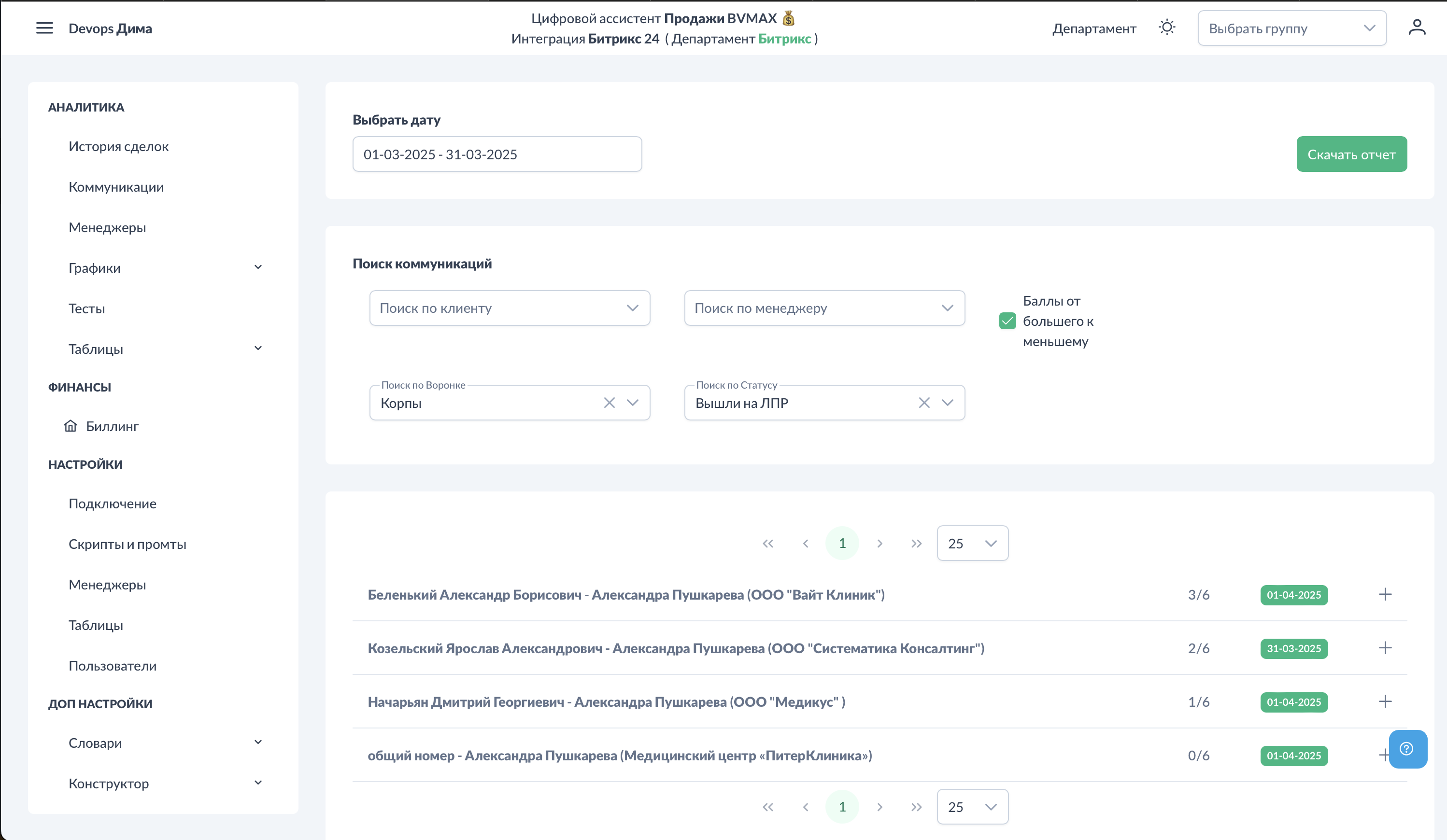1447x840 pixels.
Task: Toggle light/dark theme sun icon
Action: [1167, 28]
